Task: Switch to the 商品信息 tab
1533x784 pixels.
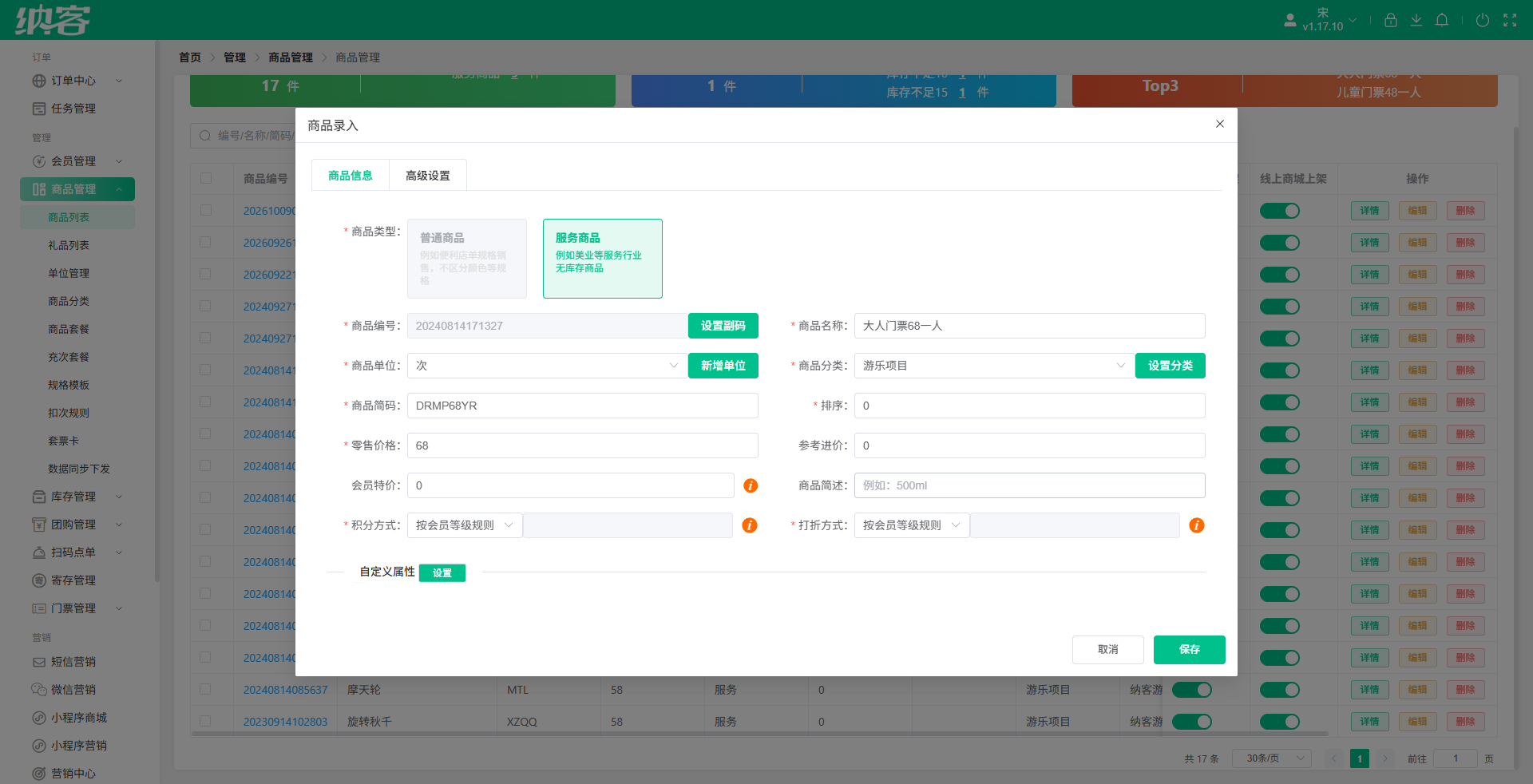Action: 351,176
